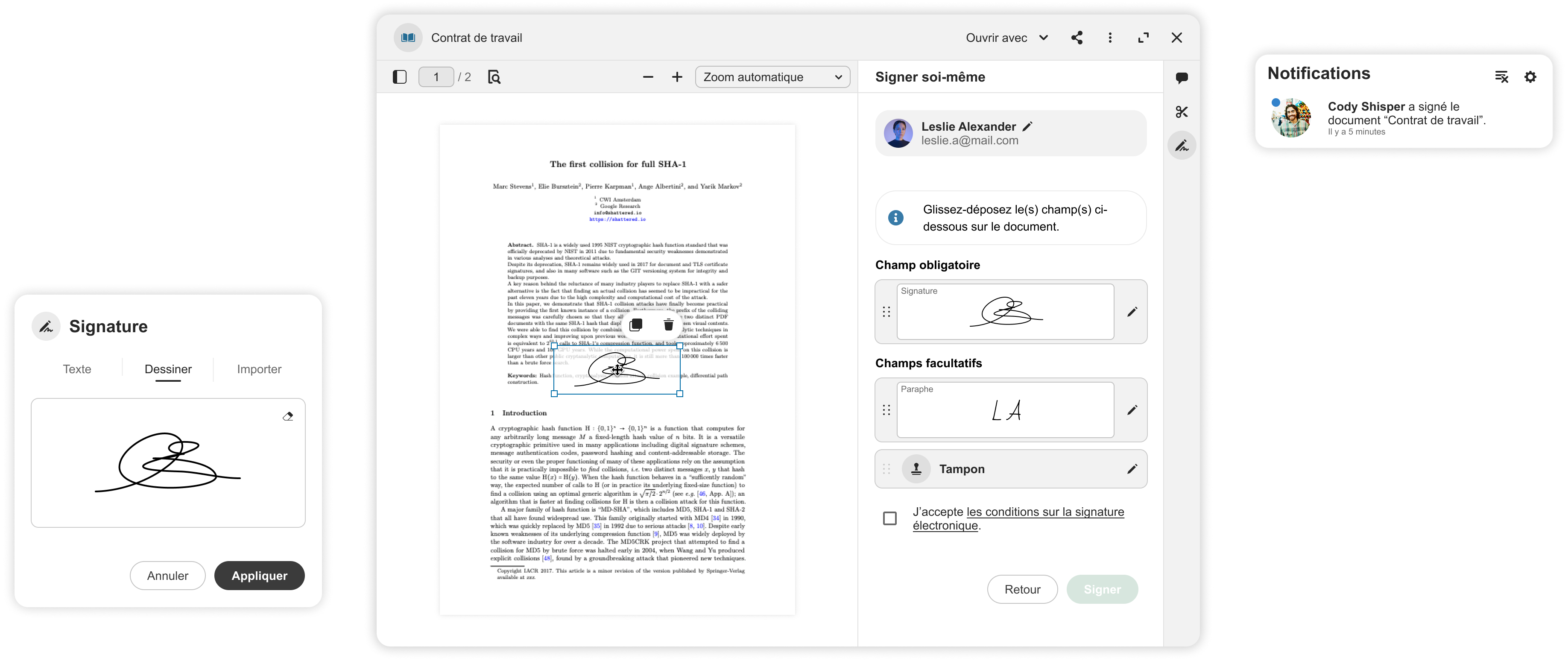This screenshot has height=661, width=1568.
Task: Zoom out with the minus button
Action: 648,77
